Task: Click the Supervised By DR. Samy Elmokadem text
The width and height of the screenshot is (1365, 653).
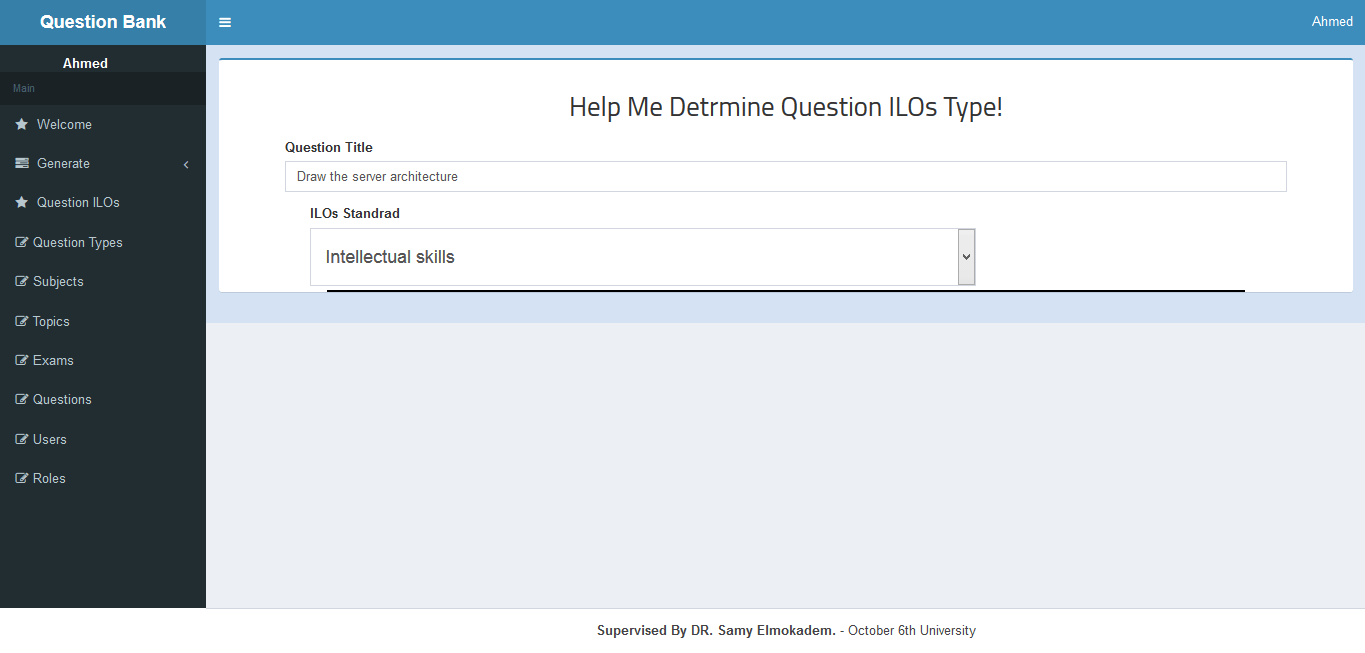Action: 716,631
